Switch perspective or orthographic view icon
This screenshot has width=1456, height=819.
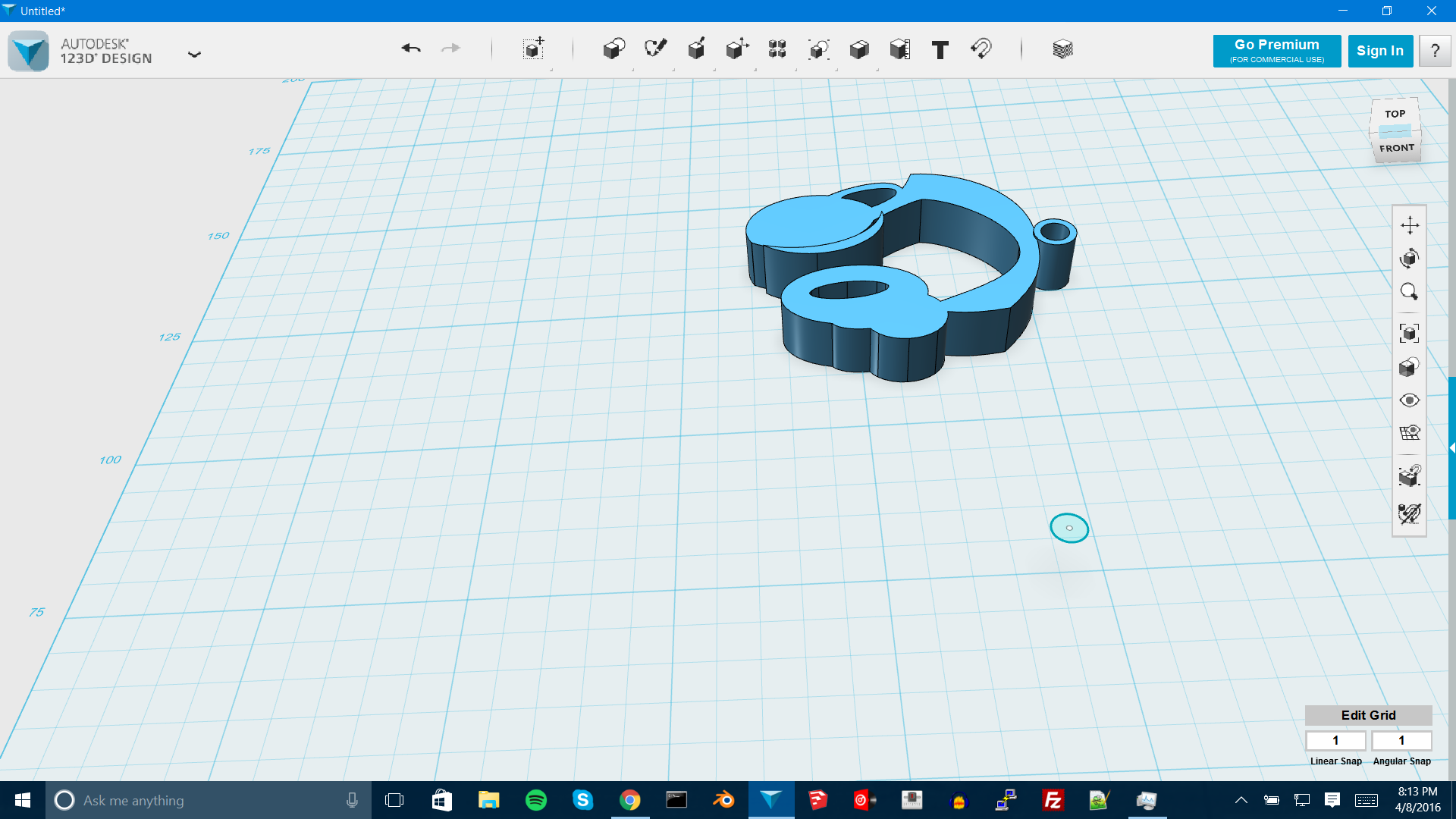(x=1410, y=367)
